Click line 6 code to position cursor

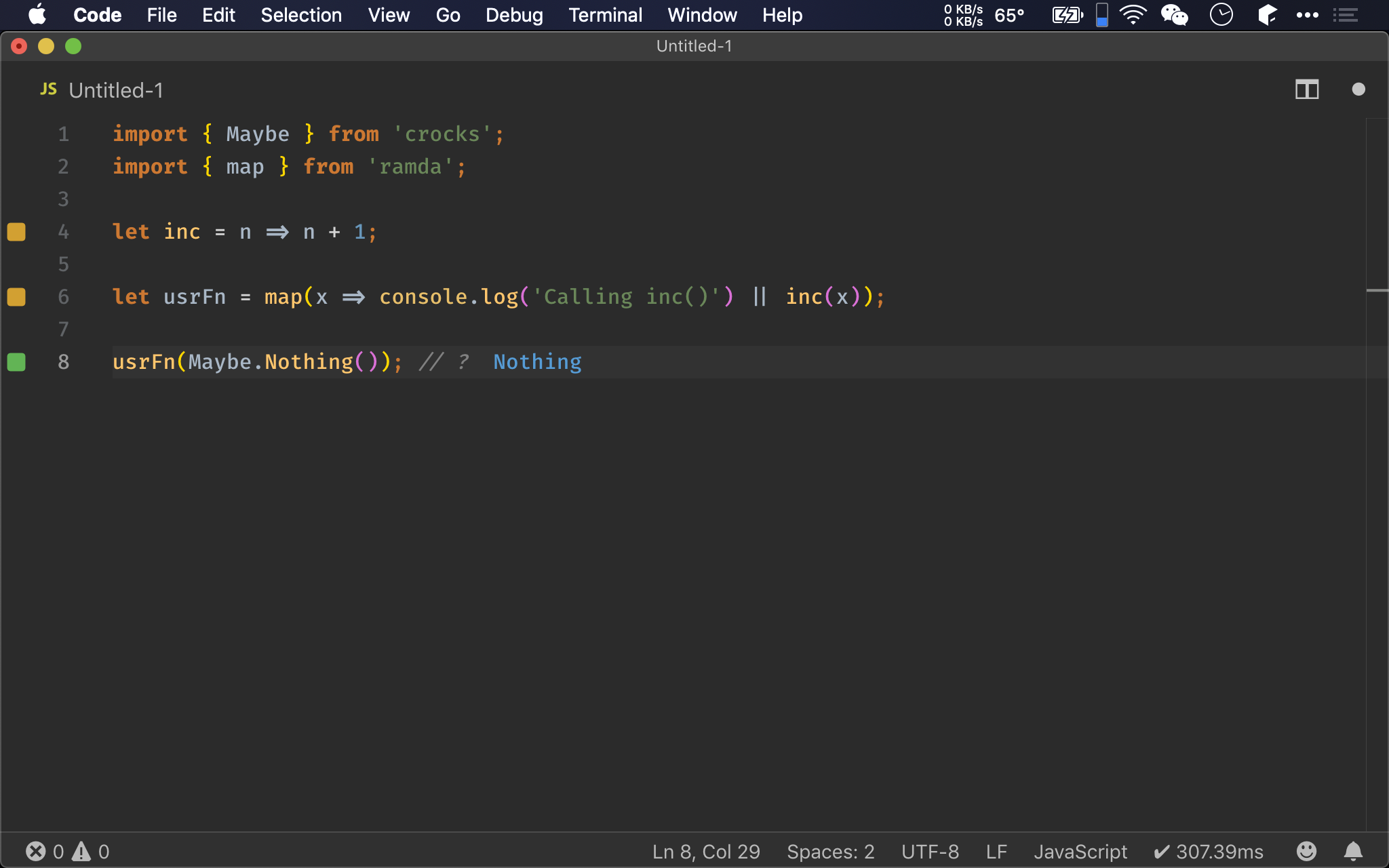point(497,296)
